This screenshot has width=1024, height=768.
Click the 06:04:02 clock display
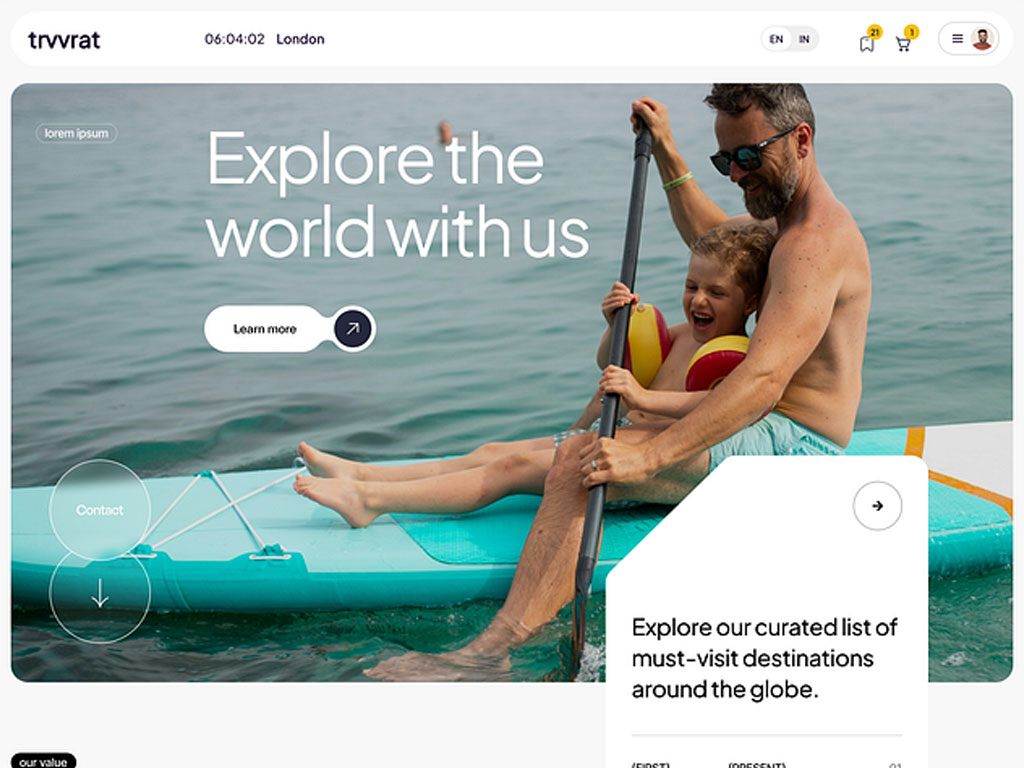click(x=234, y=39)
